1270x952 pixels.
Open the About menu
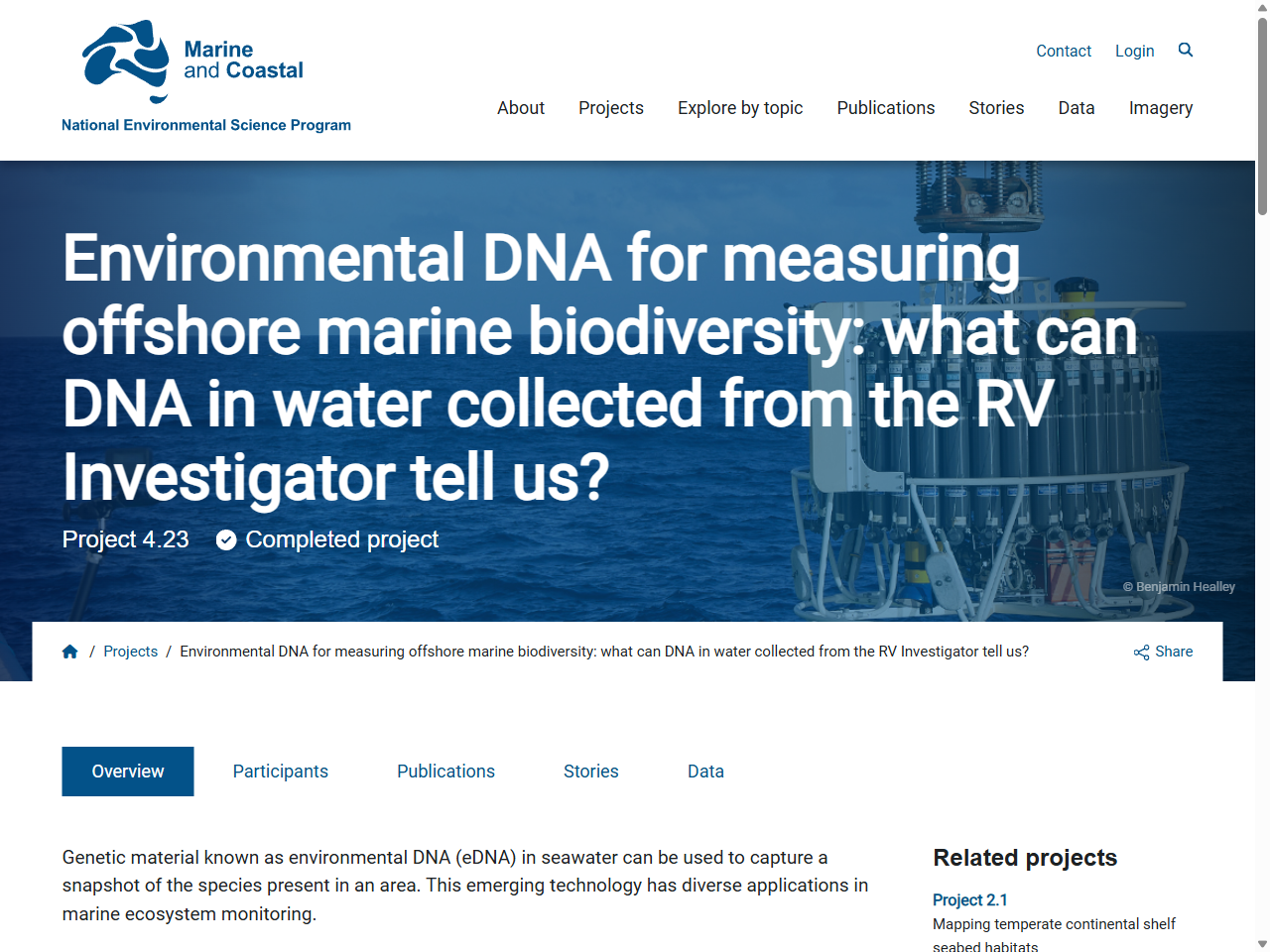tap(521, 108)
